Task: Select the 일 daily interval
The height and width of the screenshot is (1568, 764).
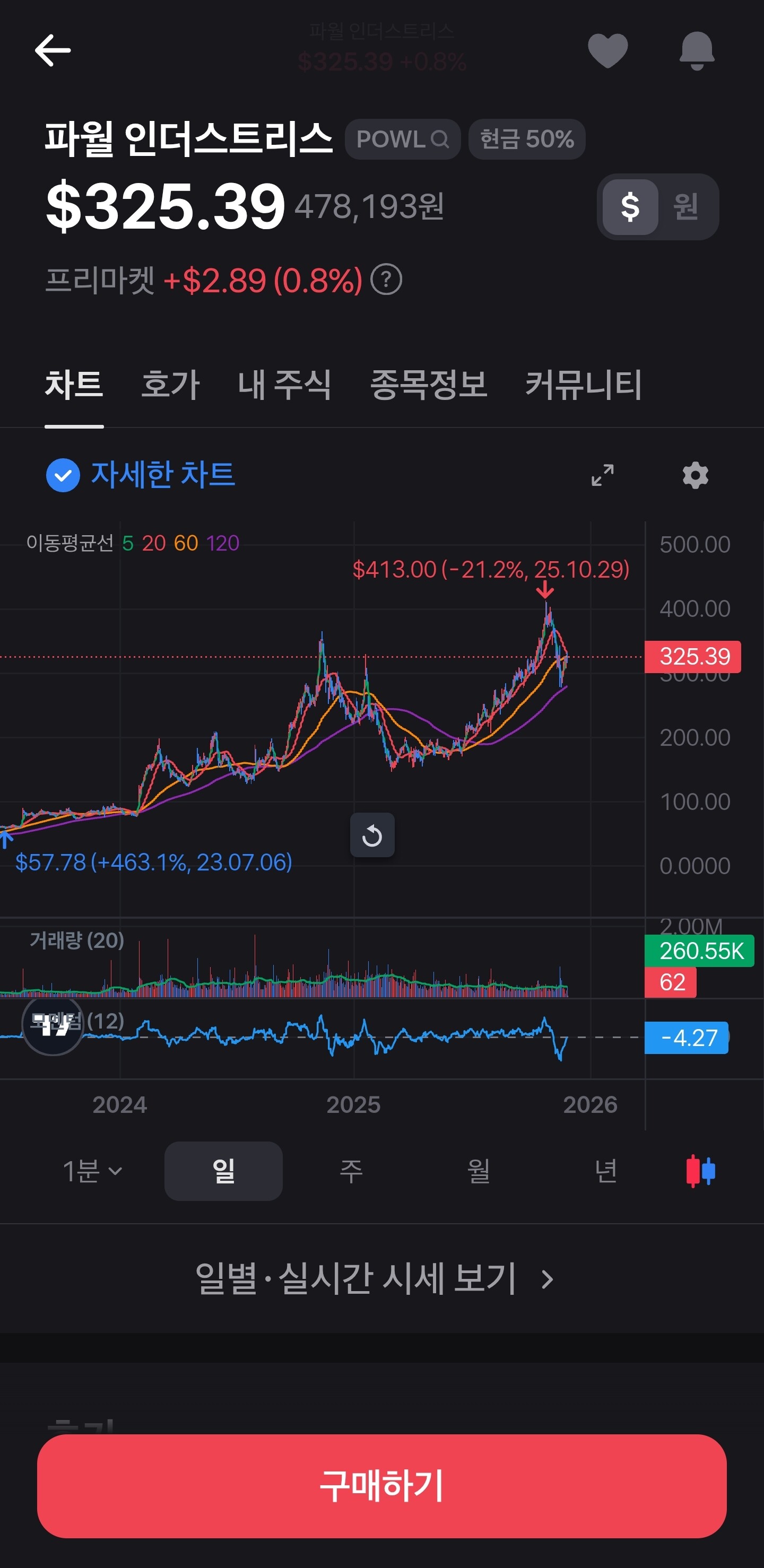Action: tap(223, 1171)
